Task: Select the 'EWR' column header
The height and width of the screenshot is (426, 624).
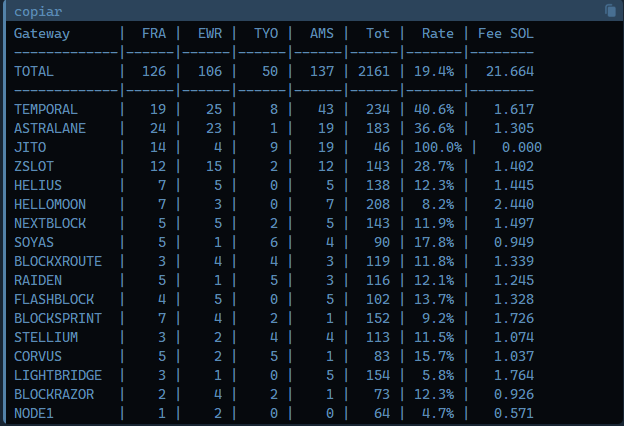Action: tap(210, 33)
